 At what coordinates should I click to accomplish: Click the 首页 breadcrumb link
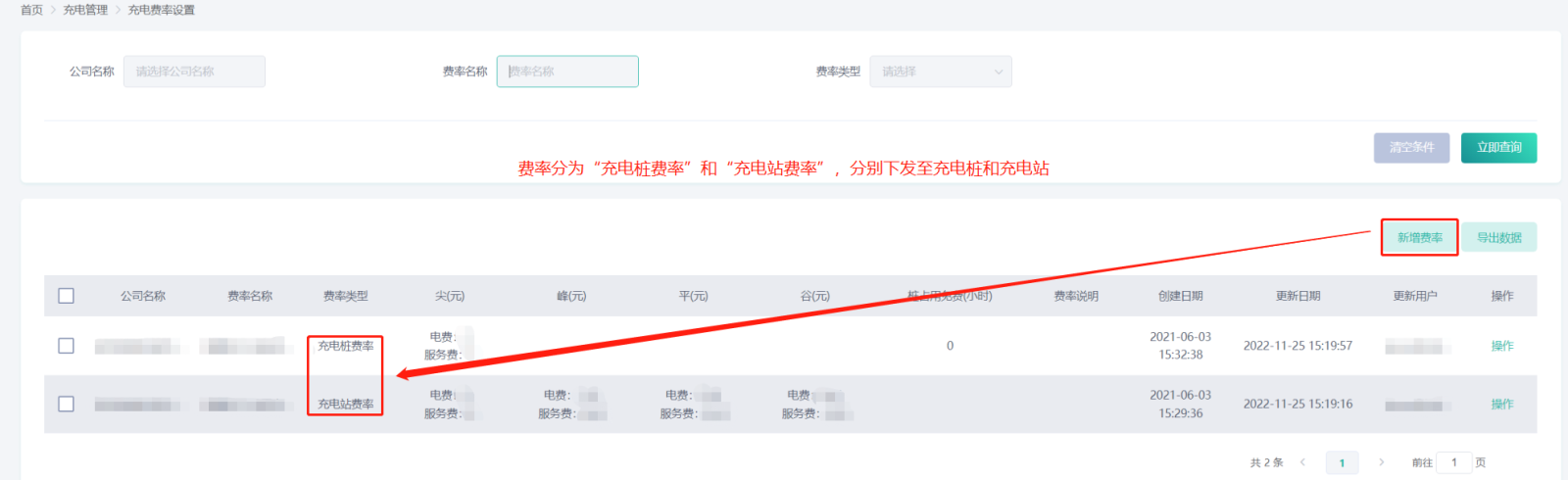tap(31, 10)
